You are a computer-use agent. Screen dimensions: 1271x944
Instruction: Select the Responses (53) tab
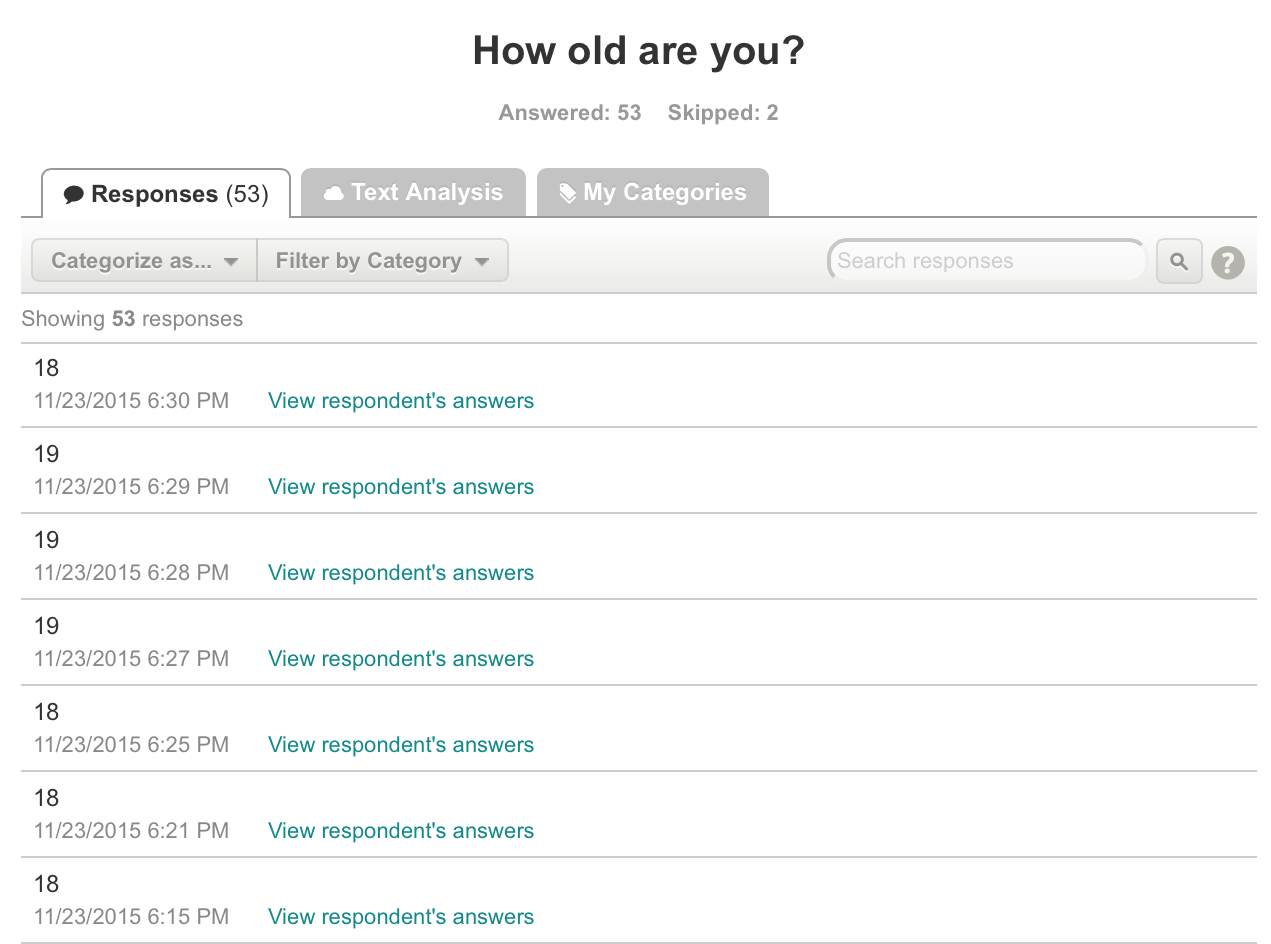(x=166, y=194)
